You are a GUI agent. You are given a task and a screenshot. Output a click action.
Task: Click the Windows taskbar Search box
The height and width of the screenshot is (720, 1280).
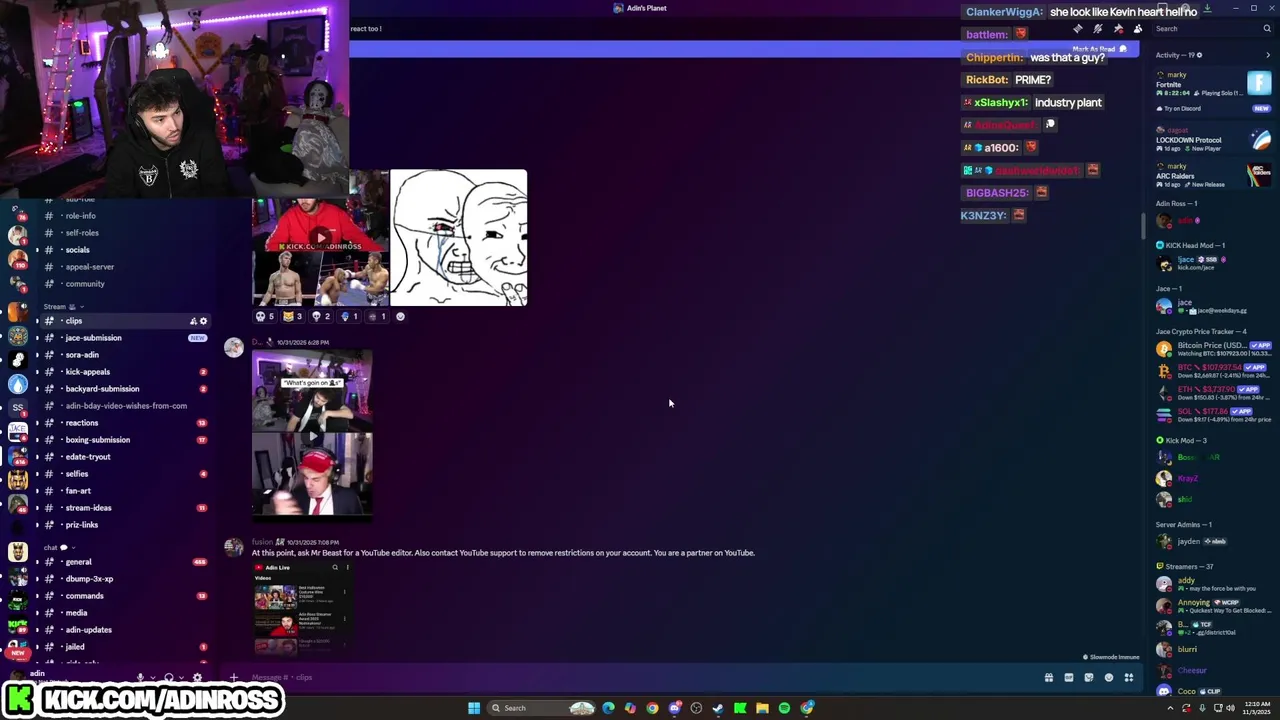point(542,708)
